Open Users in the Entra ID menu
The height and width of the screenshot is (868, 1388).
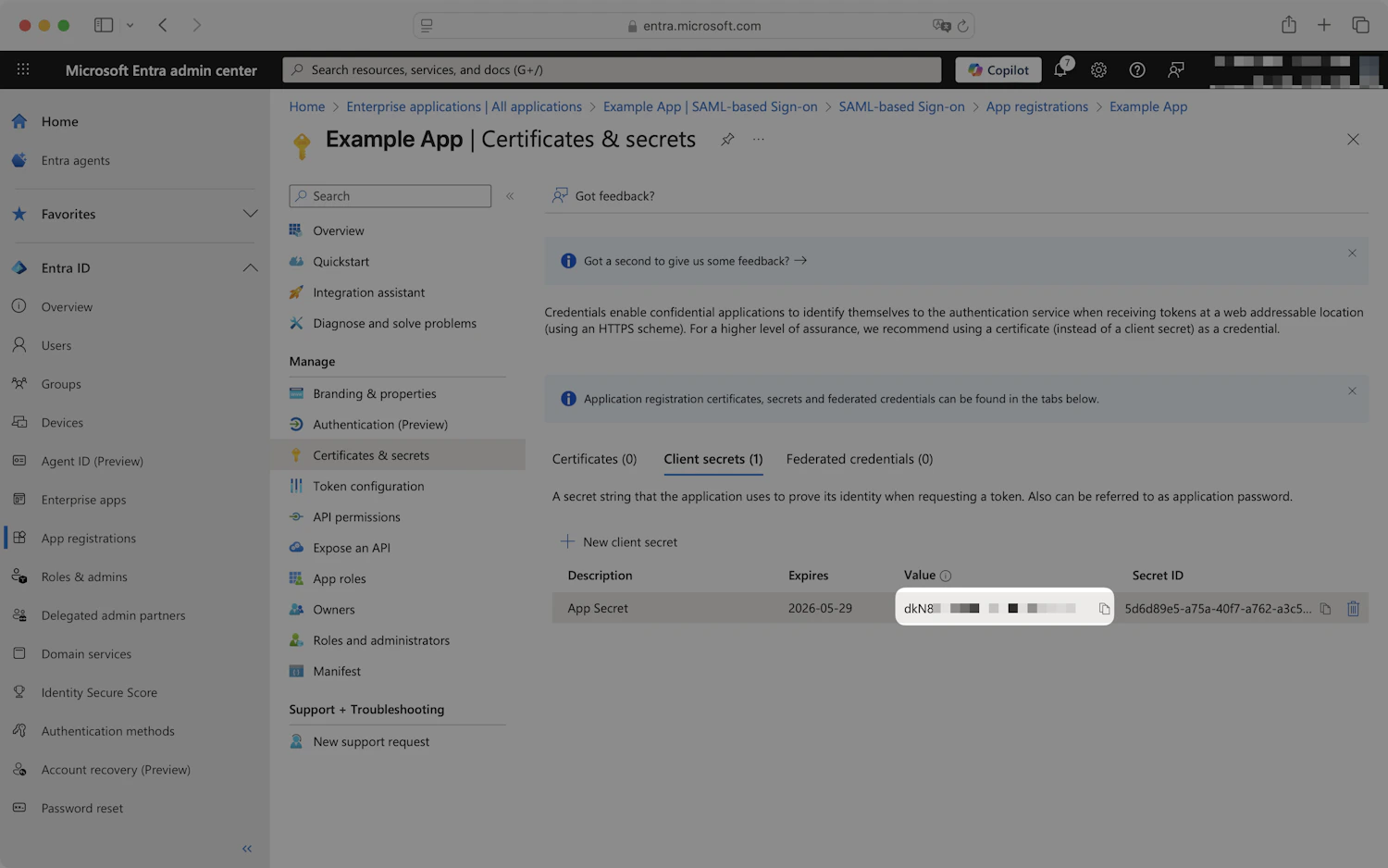(x=56, y=345)
